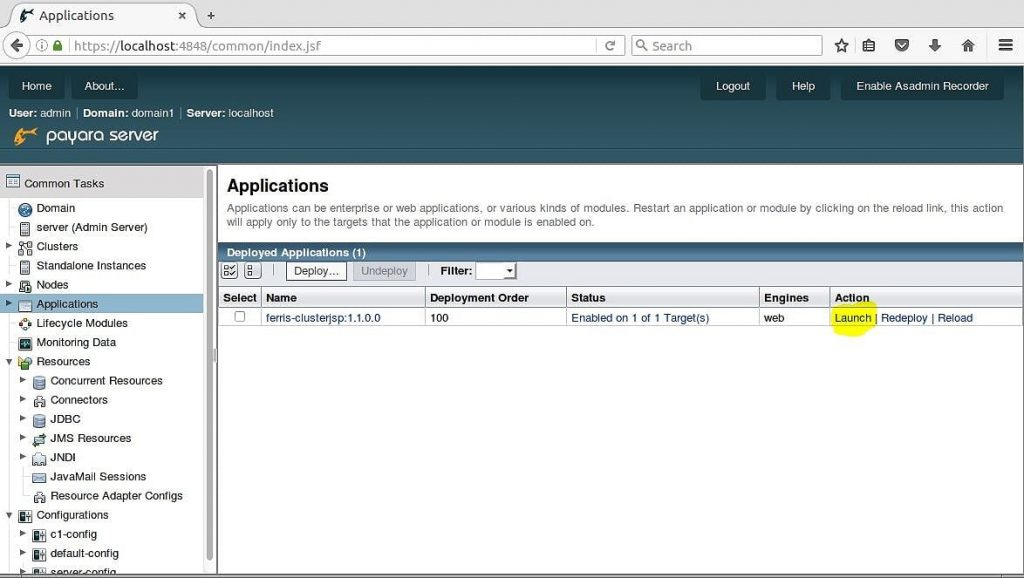Collapse the Resources tree node
The height and width of the screenshot is (578, 1024).
pyautogui.click(x=8, y=361)
